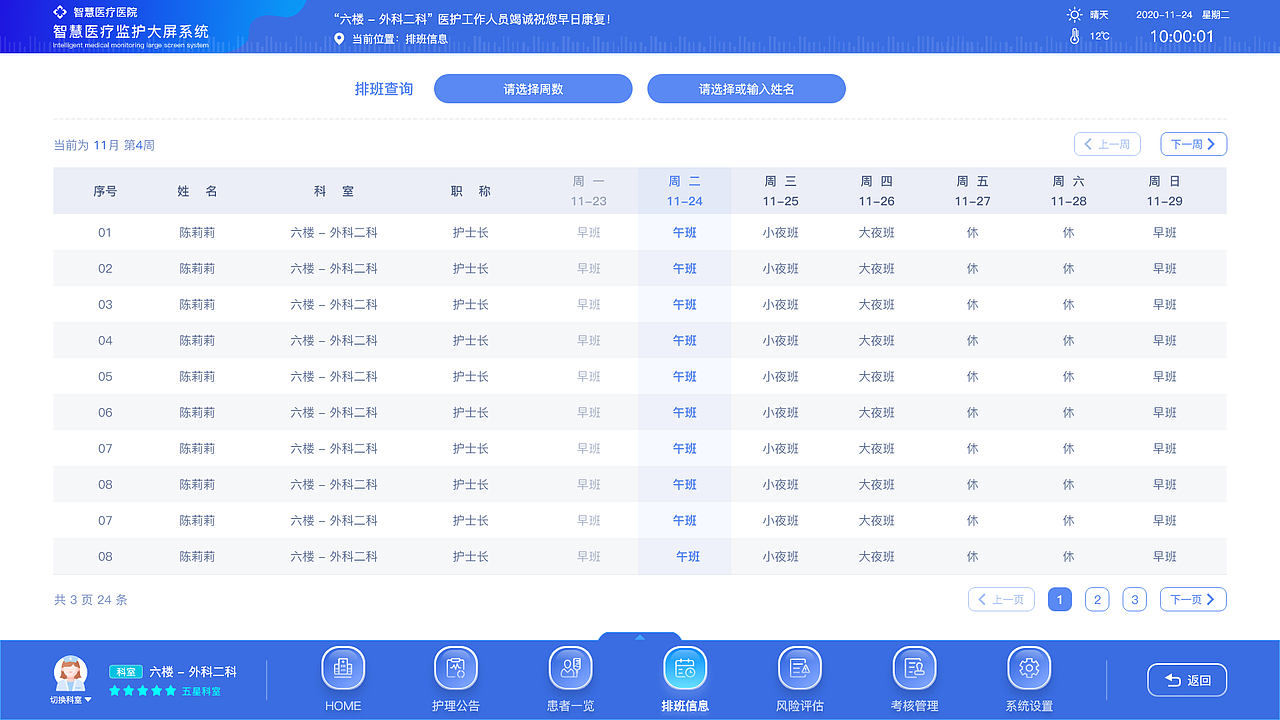Go to page 2 of results
1280x720 pixels.
tap(1097, 600)
